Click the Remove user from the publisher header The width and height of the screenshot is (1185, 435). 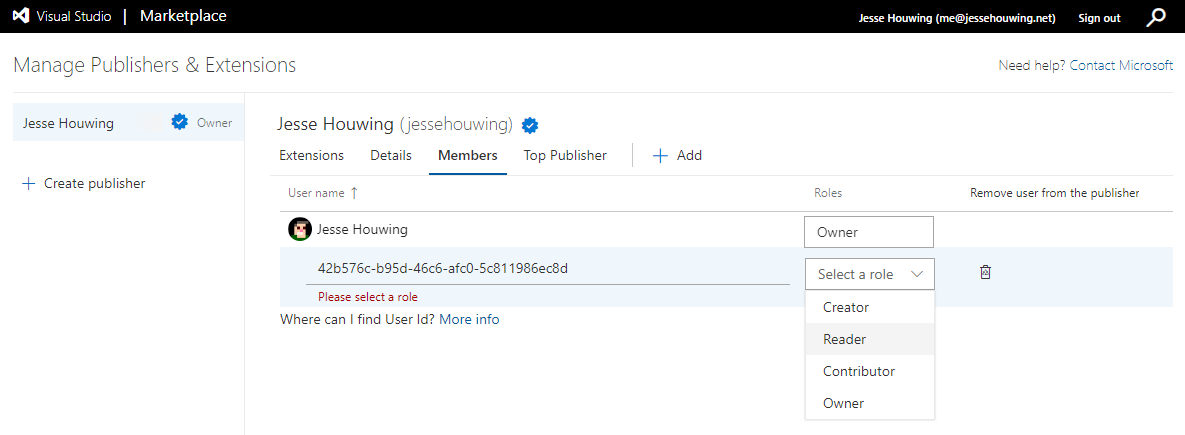[1054, 193]
